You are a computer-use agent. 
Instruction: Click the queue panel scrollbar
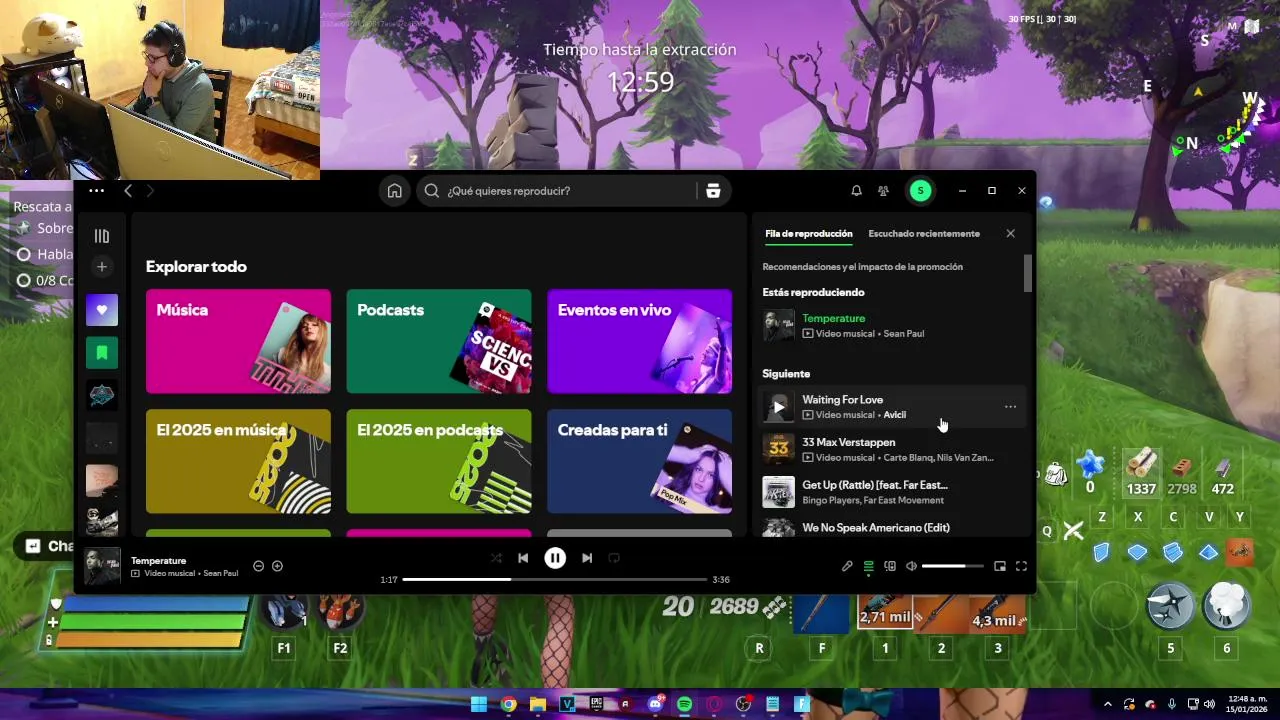[x=1027, y=273]
